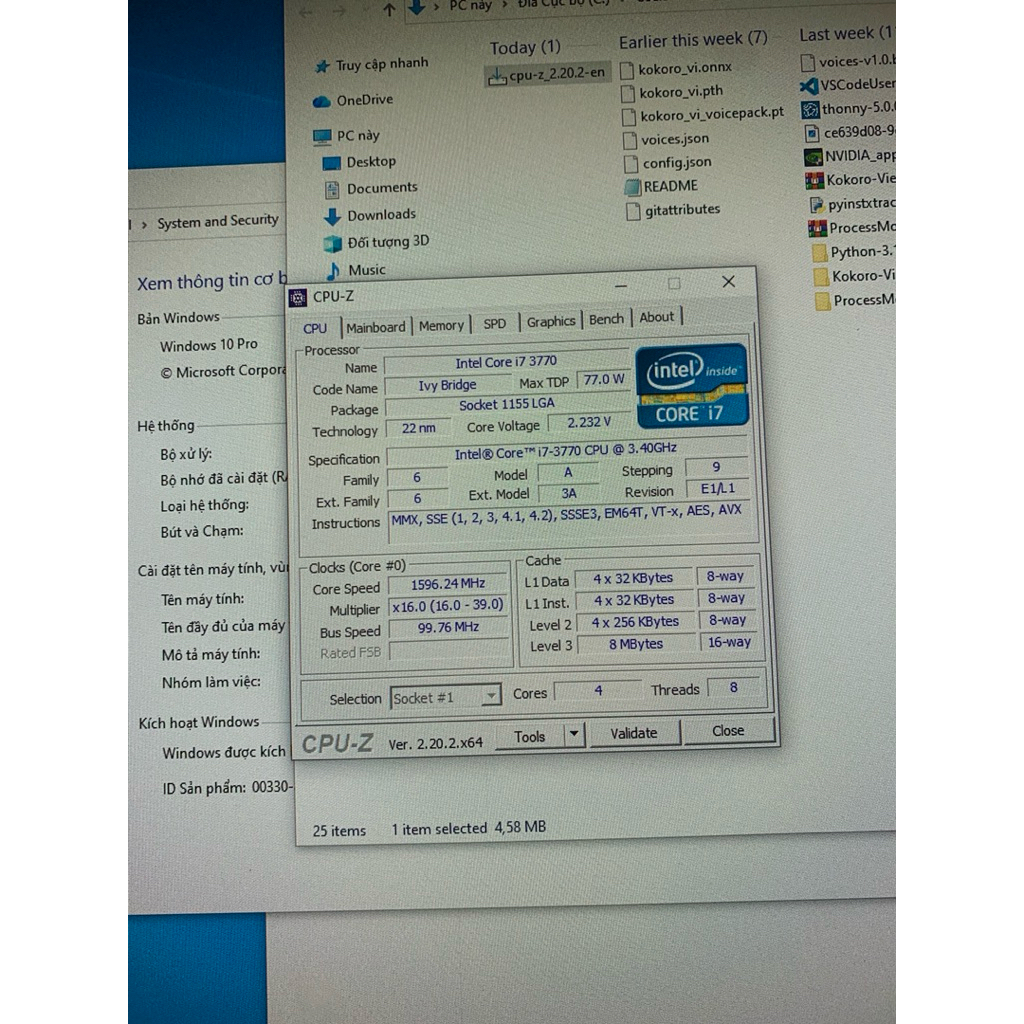1024x1024 pixels.
Task: Minimize the CPU-Z window
Action: coord(621,285)
